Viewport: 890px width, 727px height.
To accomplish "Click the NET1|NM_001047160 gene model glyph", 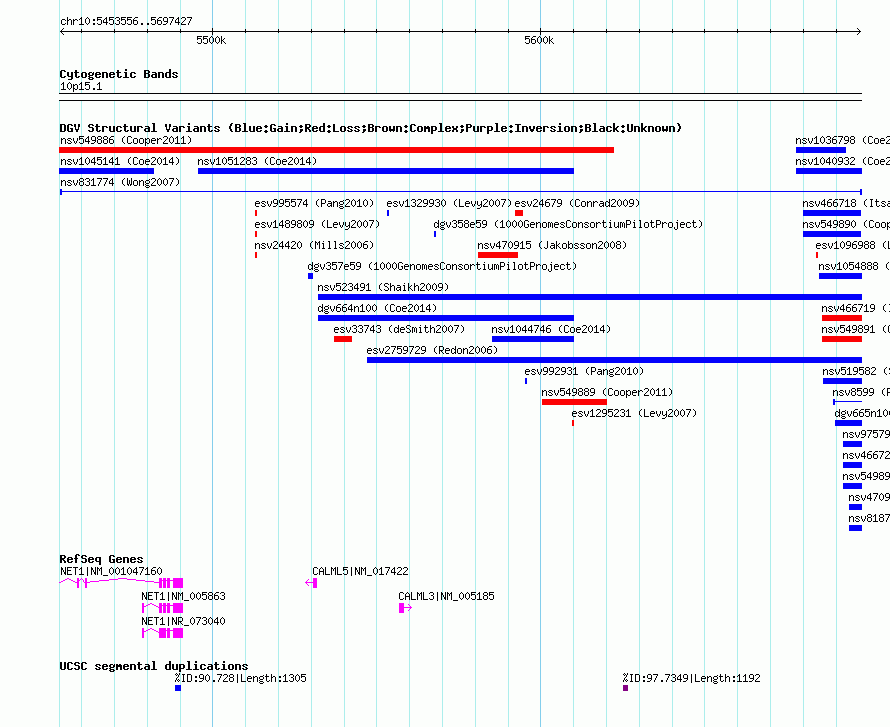I will pyautogui.click(x=121, y=583).
